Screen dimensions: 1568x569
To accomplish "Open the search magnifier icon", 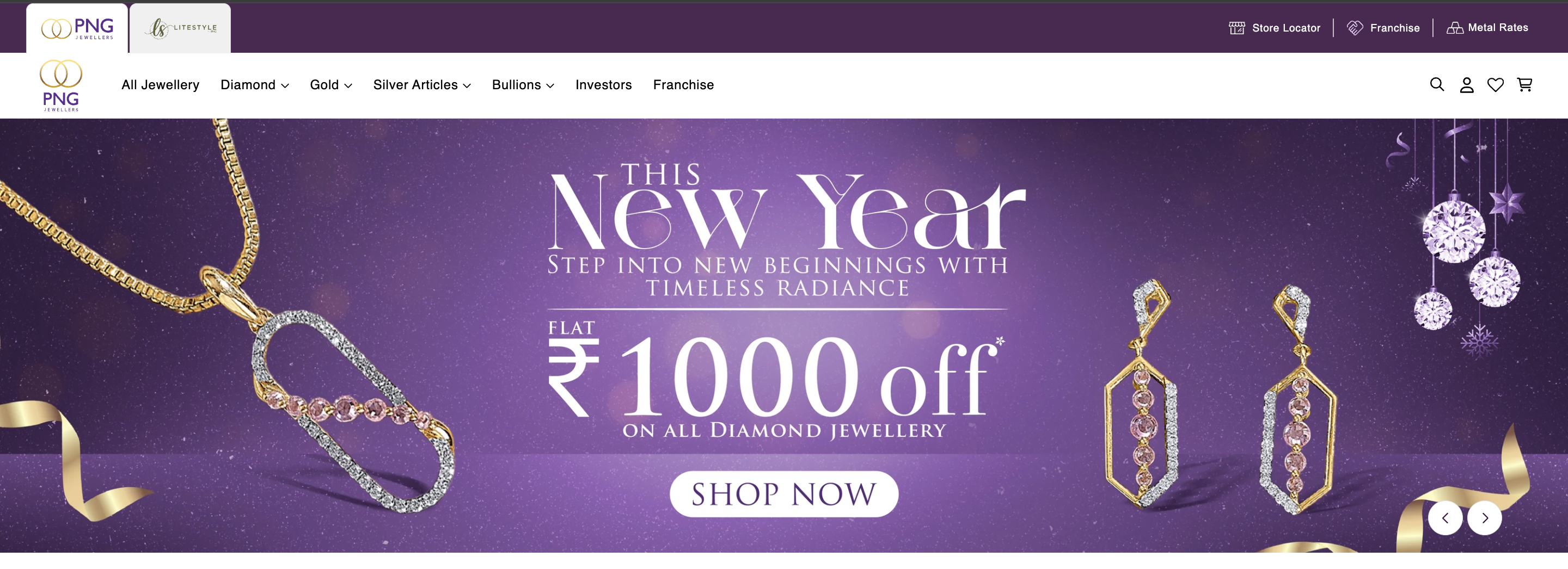I will pyautogui.click(x=1437, y=84).
